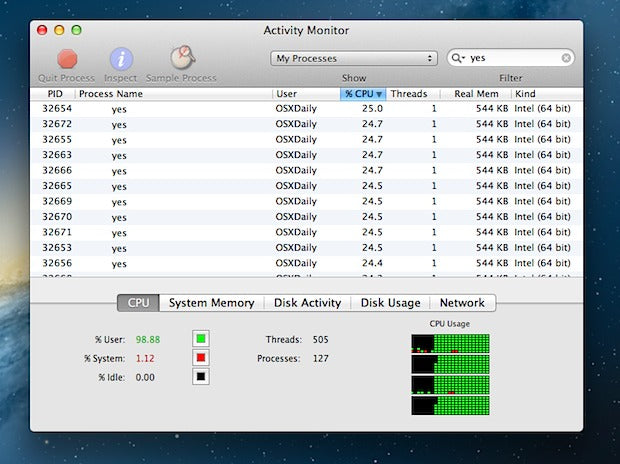Select the Network tab
620x464 pixels.
pyautogui.click(x=462, y=303)
